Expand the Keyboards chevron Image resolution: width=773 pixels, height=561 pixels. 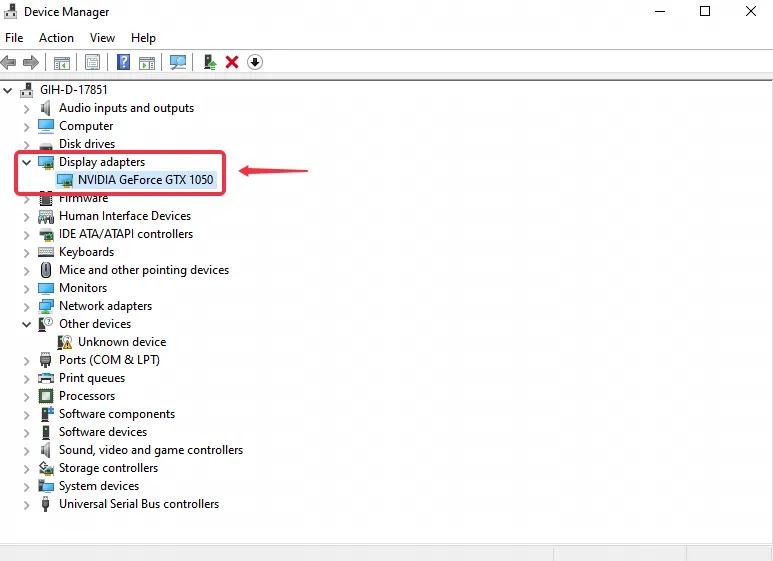coord(27,252)
